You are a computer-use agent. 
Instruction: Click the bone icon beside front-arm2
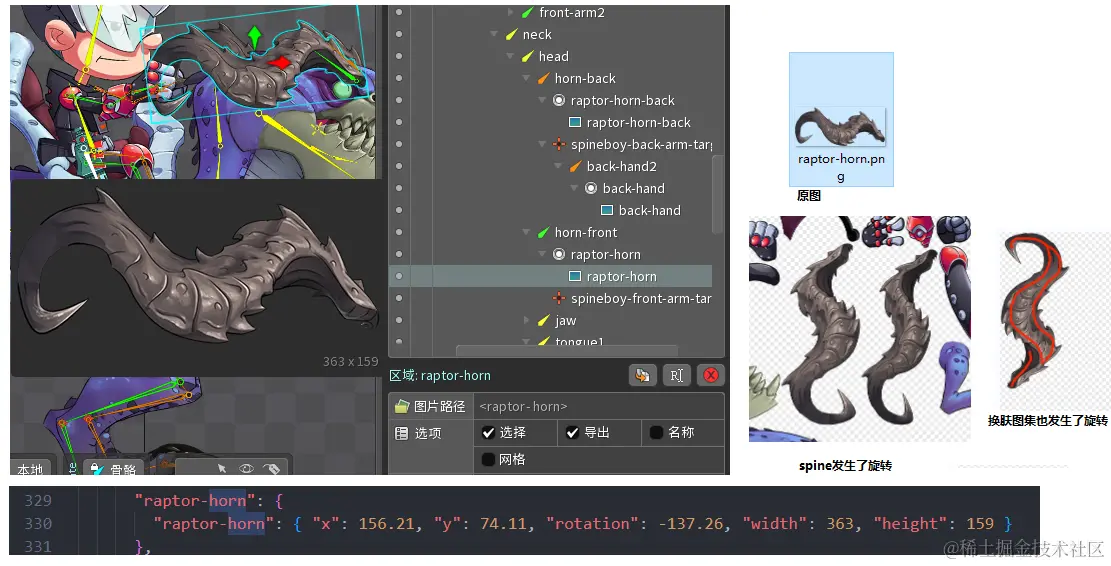coord(527,13)
